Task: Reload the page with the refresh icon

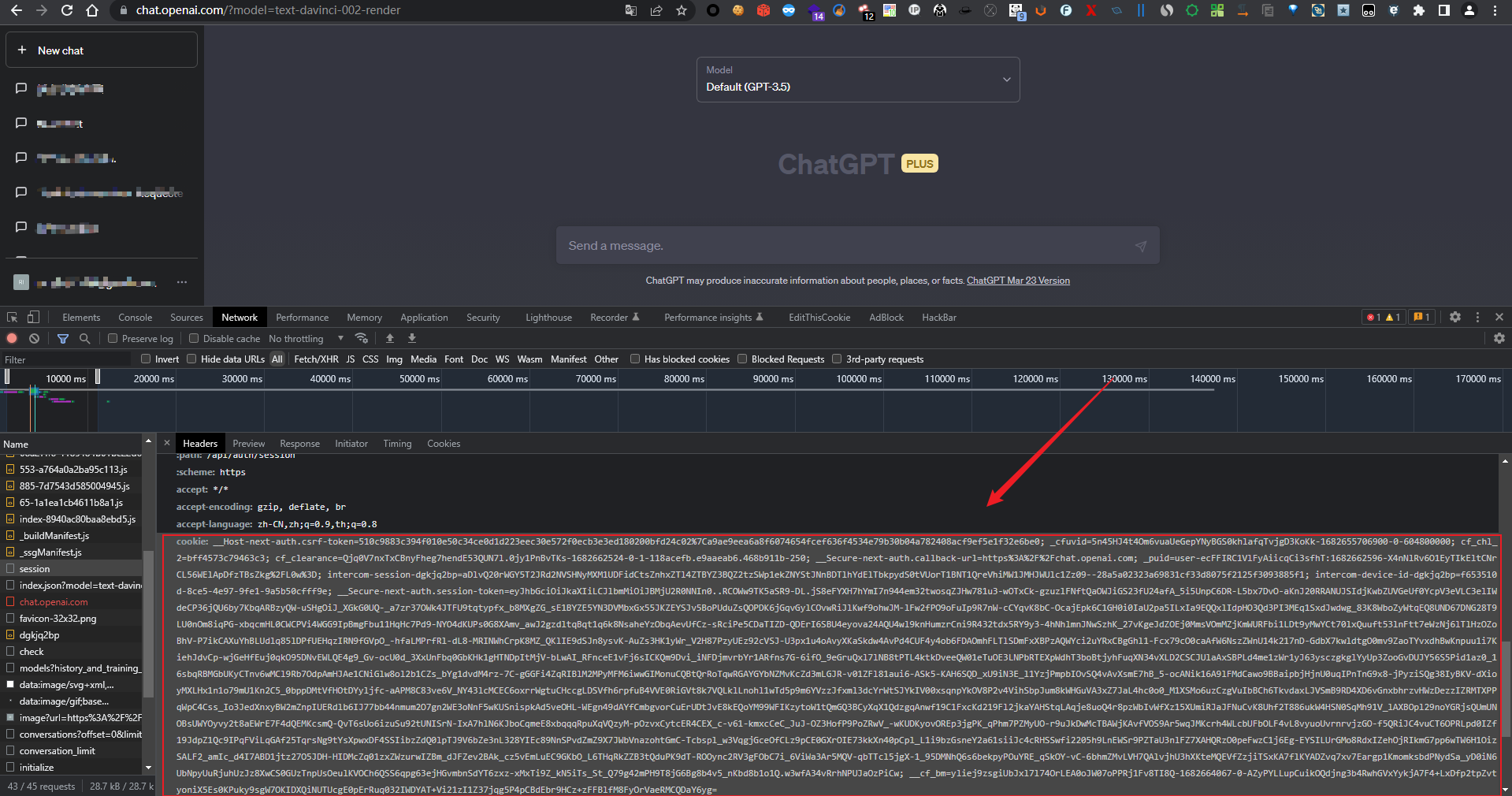Action: (67, 10)
